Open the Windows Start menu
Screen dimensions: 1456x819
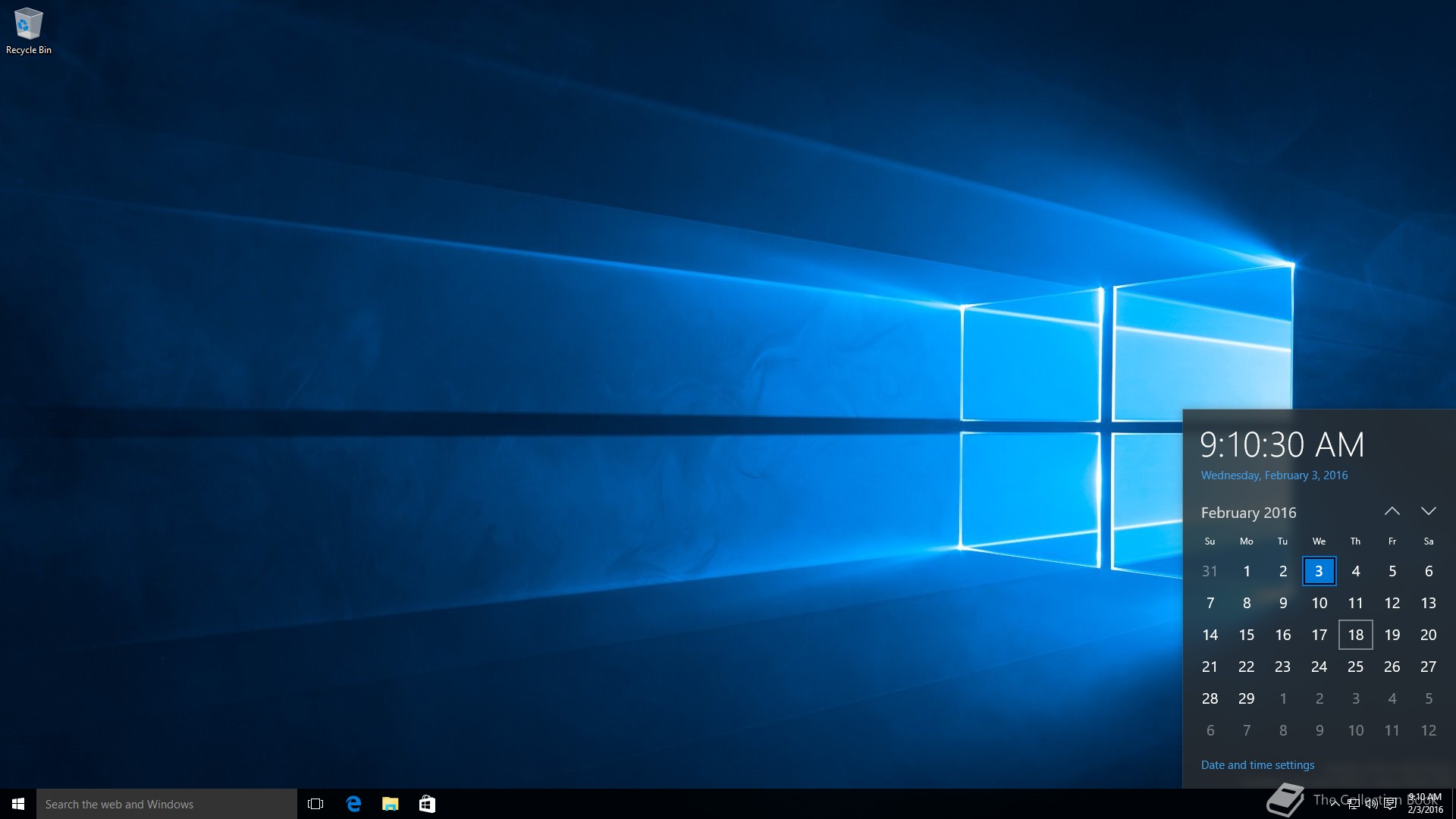point(18,804)
